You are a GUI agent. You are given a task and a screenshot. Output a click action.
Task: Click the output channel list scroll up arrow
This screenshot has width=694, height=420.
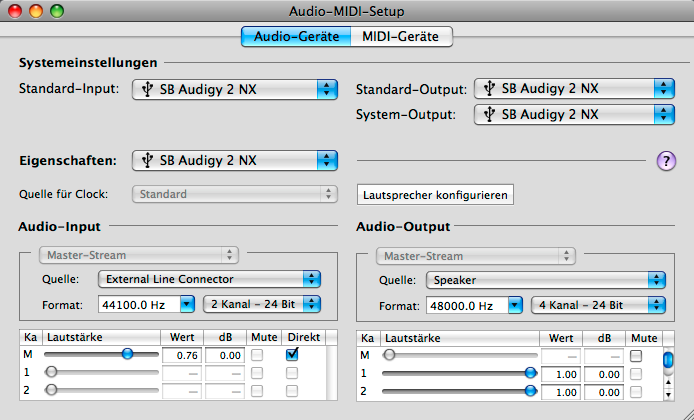(x=668, y=382)
